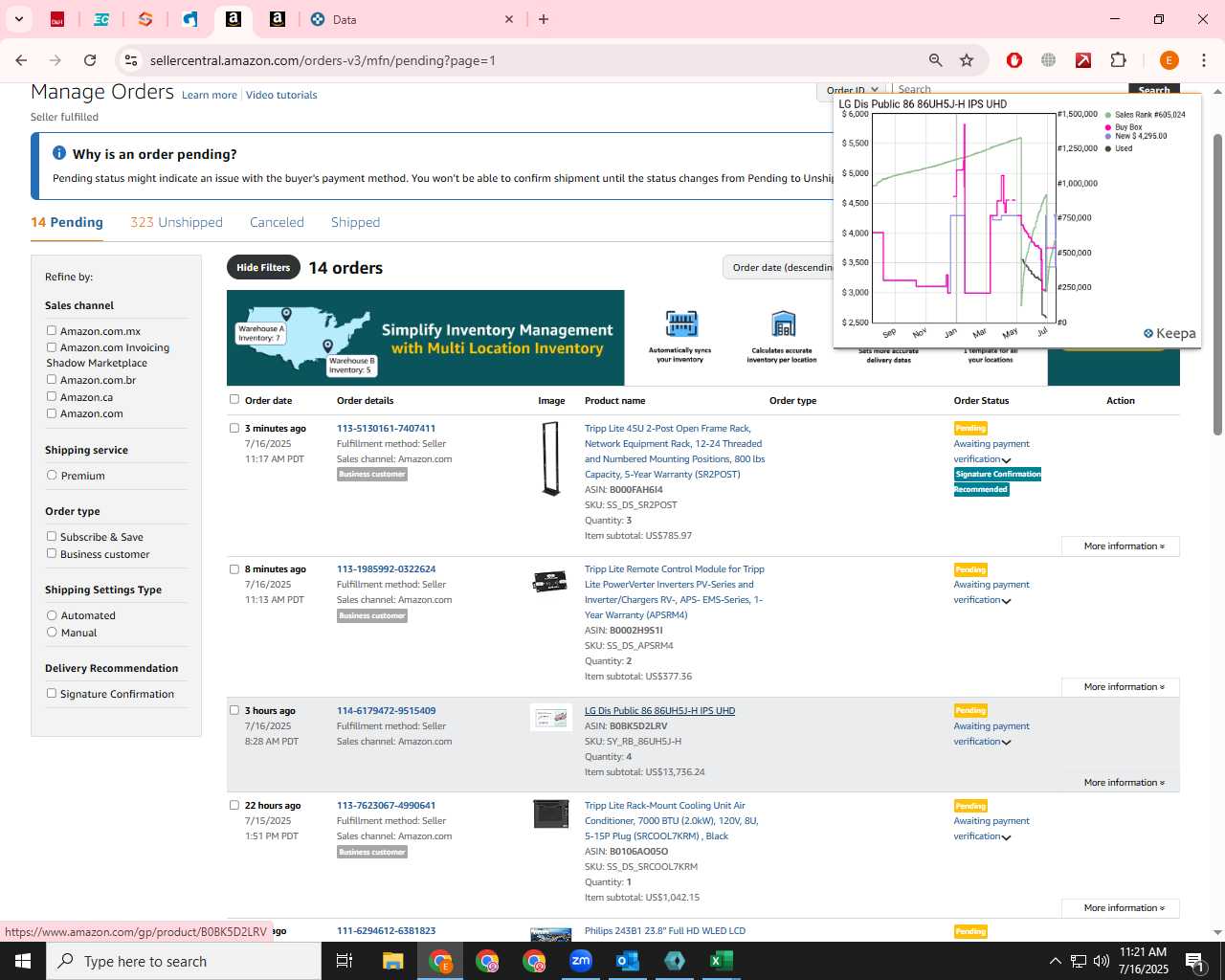This screenshot has width=1225, height=980.
Task: Check the Amazon.ca filter
Action: [52, 397]
